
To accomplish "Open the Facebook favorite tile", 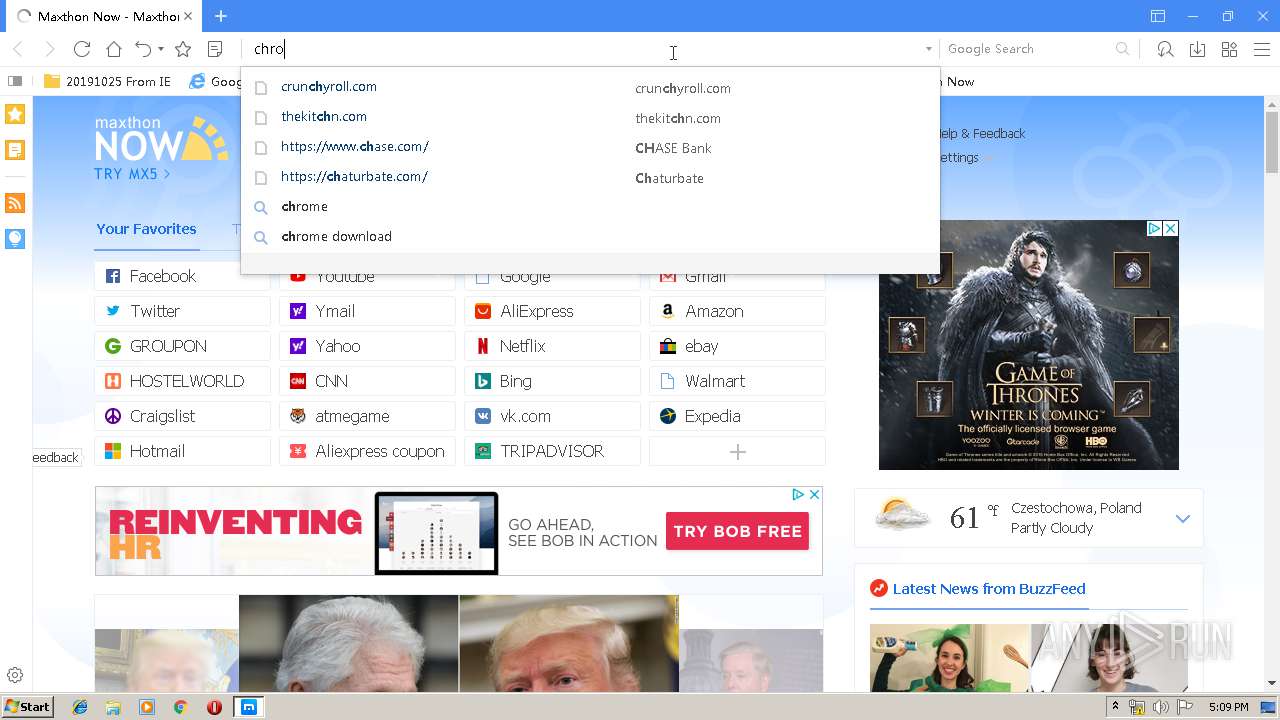I will click(x=182, y=276).
